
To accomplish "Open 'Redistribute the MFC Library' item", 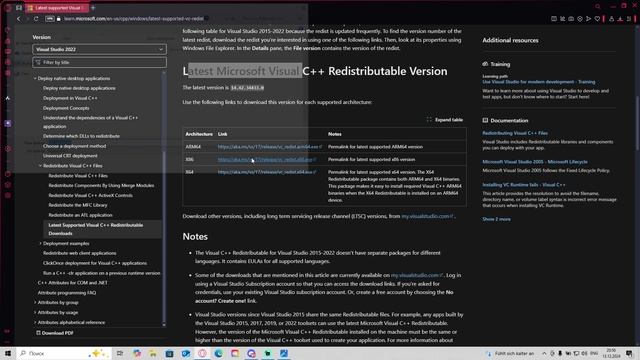I will [78, 205].
